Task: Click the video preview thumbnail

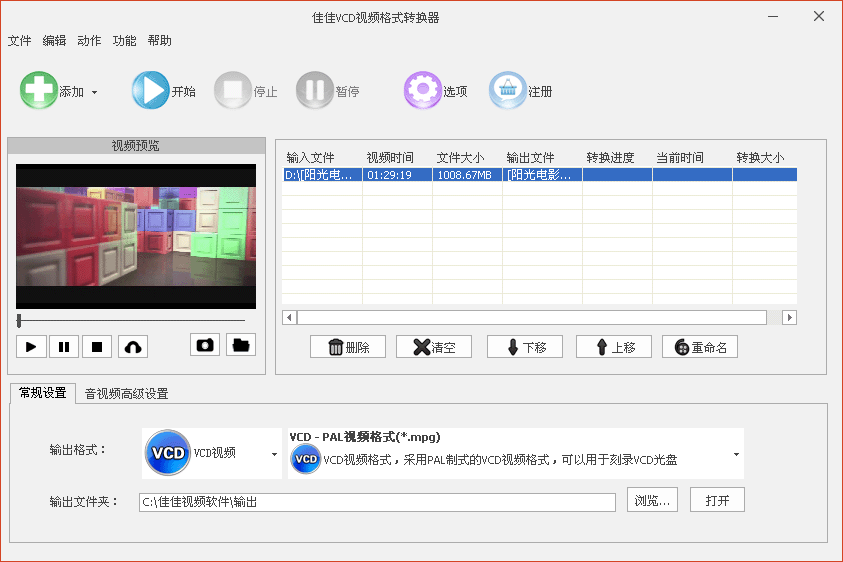Action: coord(136,236)
